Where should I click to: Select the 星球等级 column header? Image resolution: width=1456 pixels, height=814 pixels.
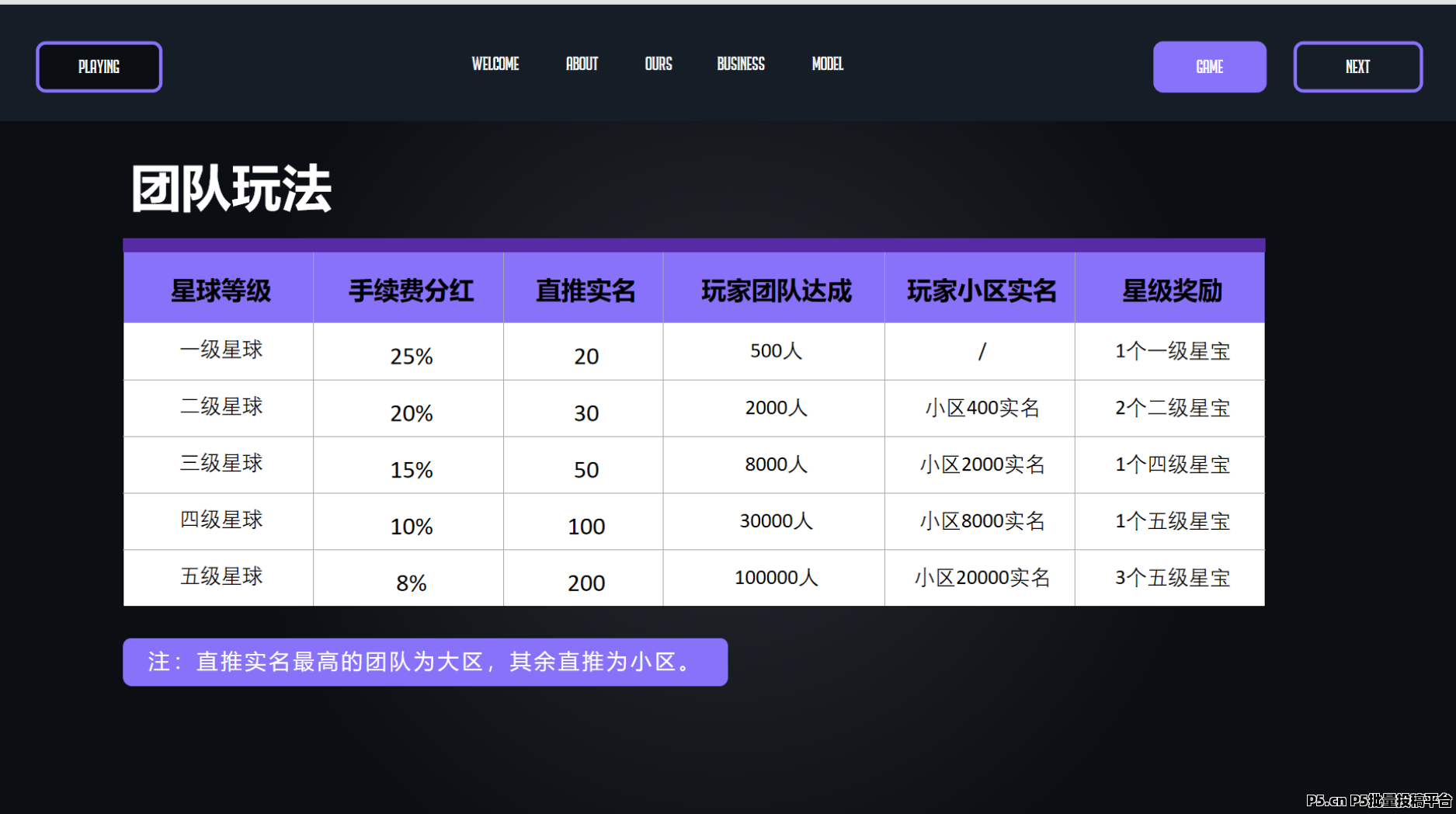pyautogui.click(x=221, y=289)
